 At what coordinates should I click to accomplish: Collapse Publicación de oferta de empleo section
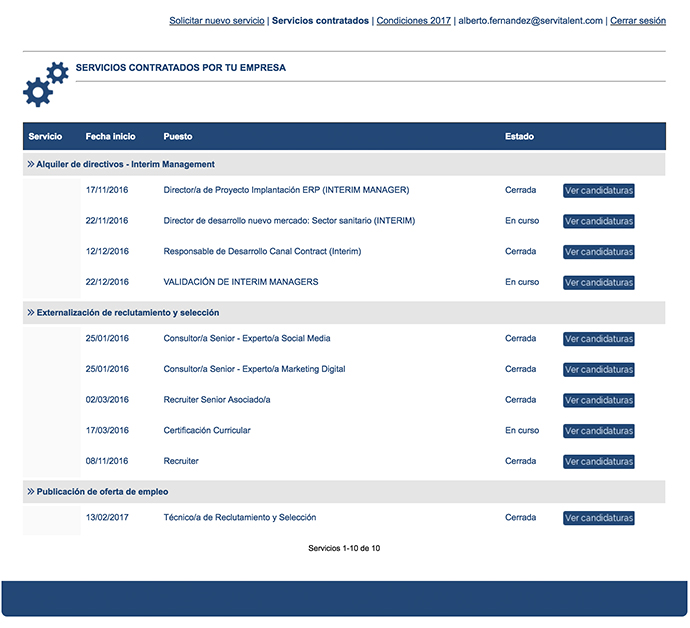coord(31,492)
